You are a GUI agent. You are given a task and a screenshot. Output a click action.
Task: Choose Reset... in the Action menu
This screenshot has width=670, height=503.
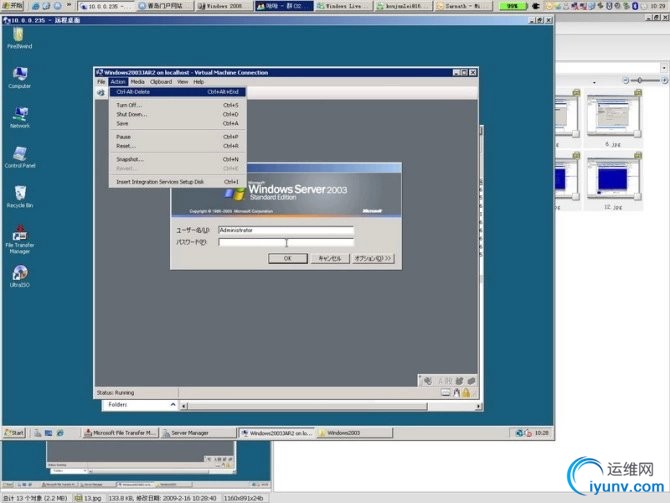coord(177,146)
